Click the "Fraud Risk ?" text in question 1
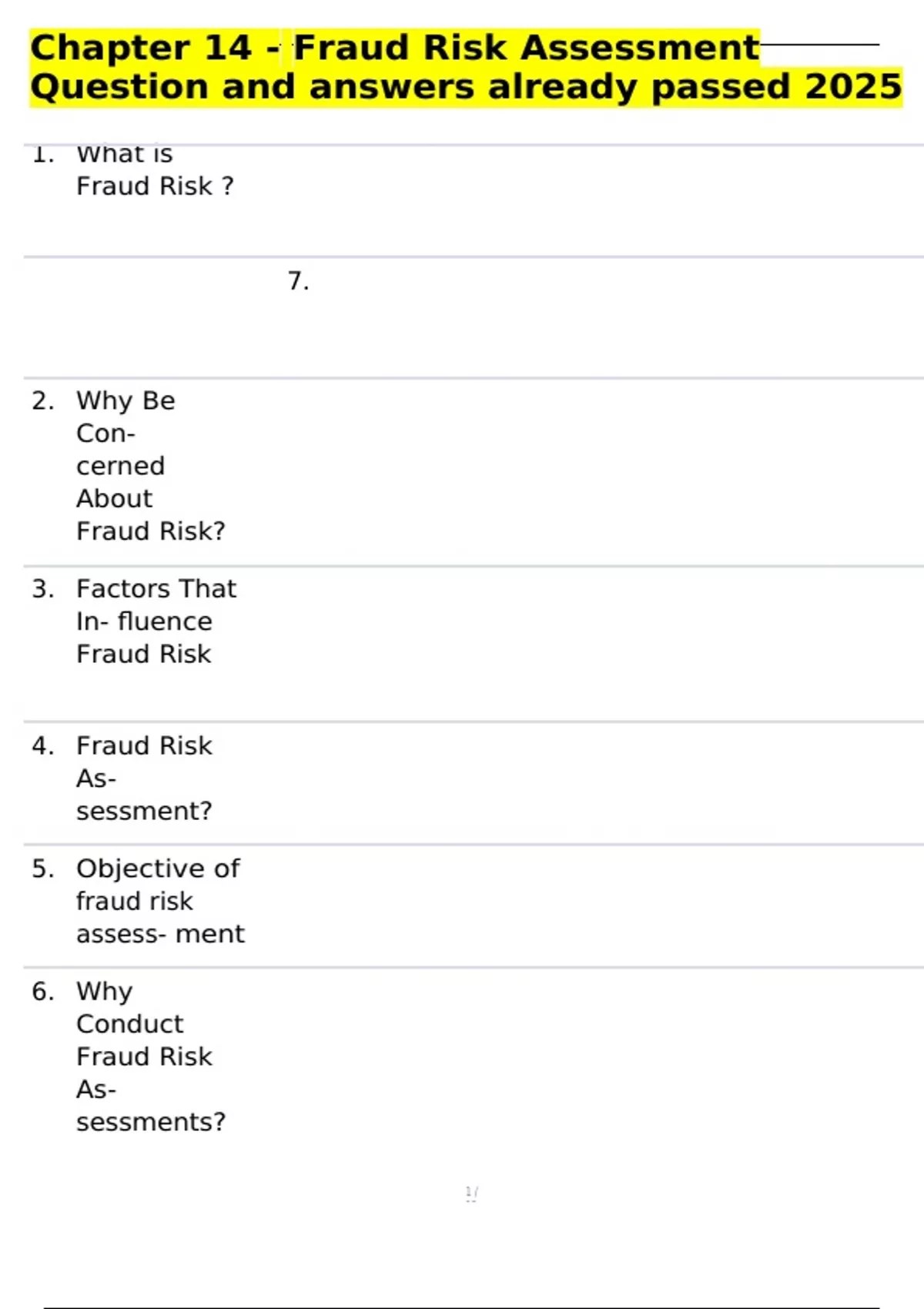This screenshot has height=1309, width=924. click(154, 186)
